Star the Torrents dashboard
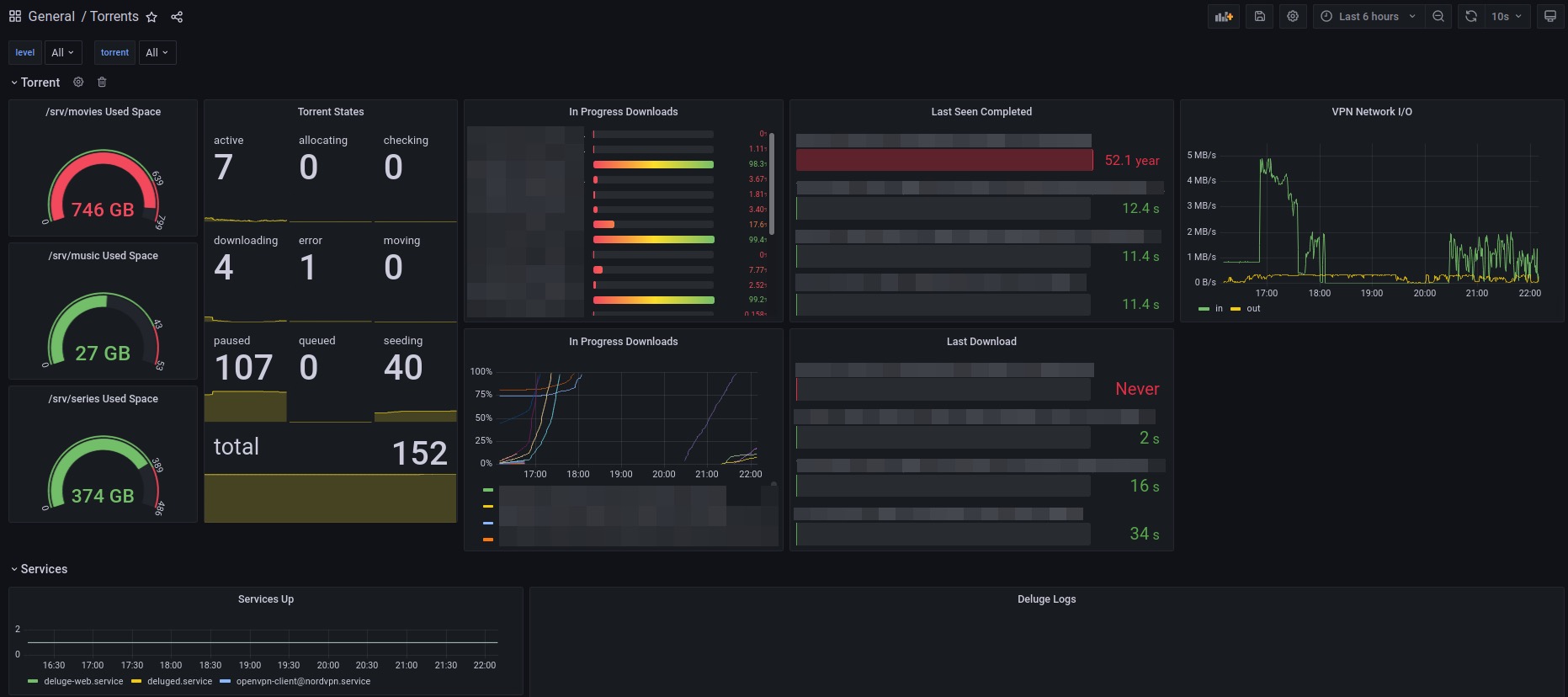This screenshot has width=1568, height=697. [151, 17]
